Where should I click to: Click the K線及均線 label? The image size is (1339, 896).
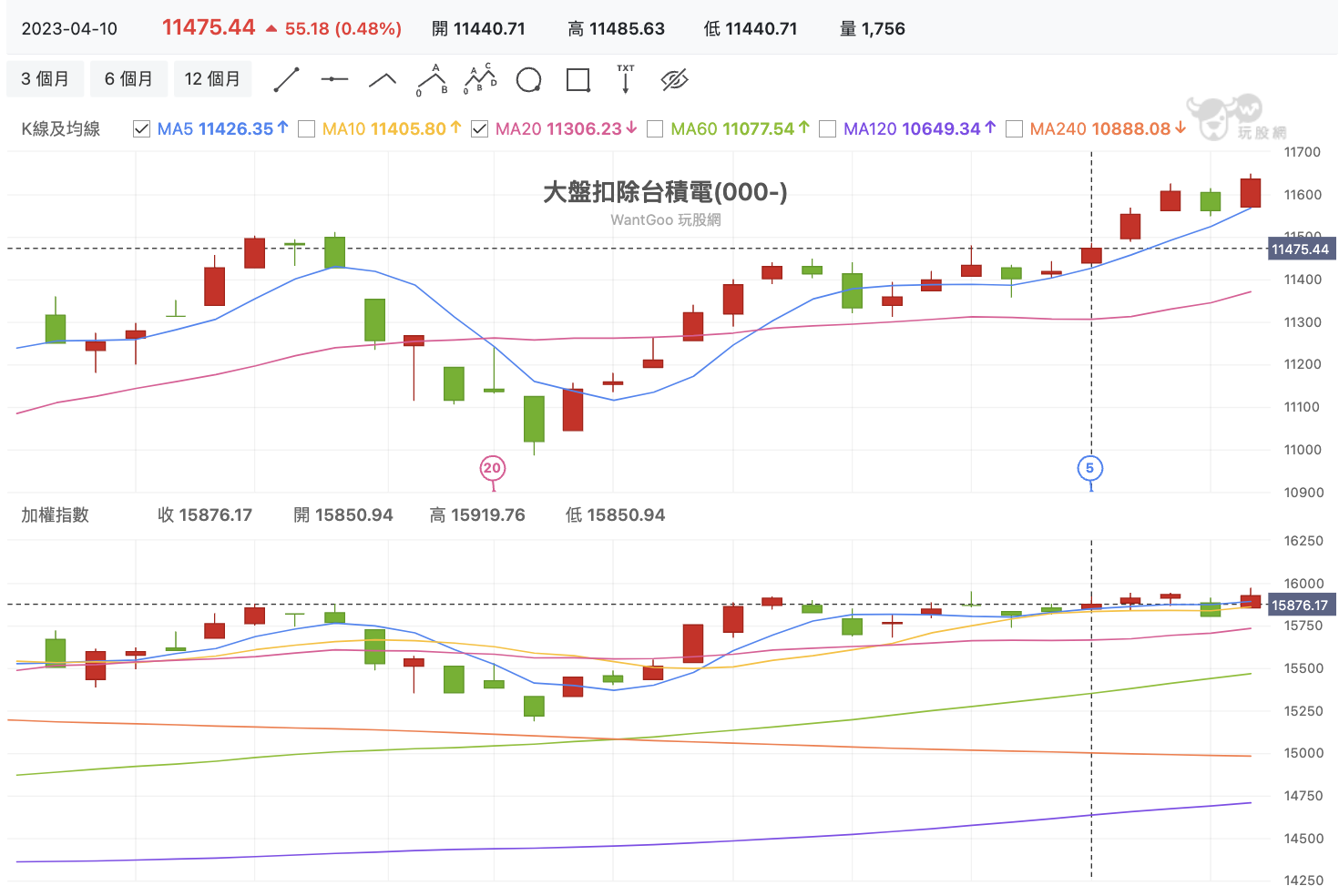pyautogui.click(x=61, y=129)
